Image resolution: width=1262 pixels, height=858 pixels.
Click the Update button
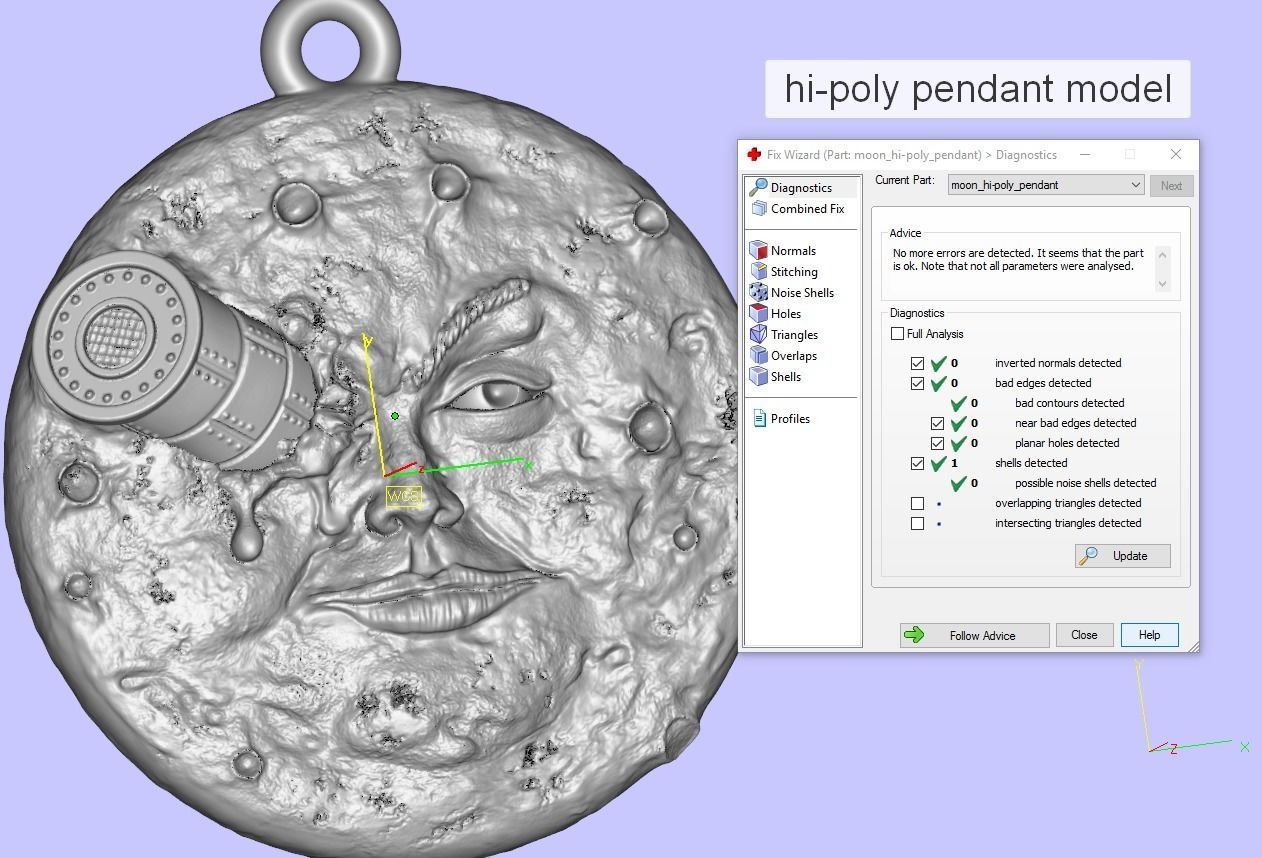1122,555
